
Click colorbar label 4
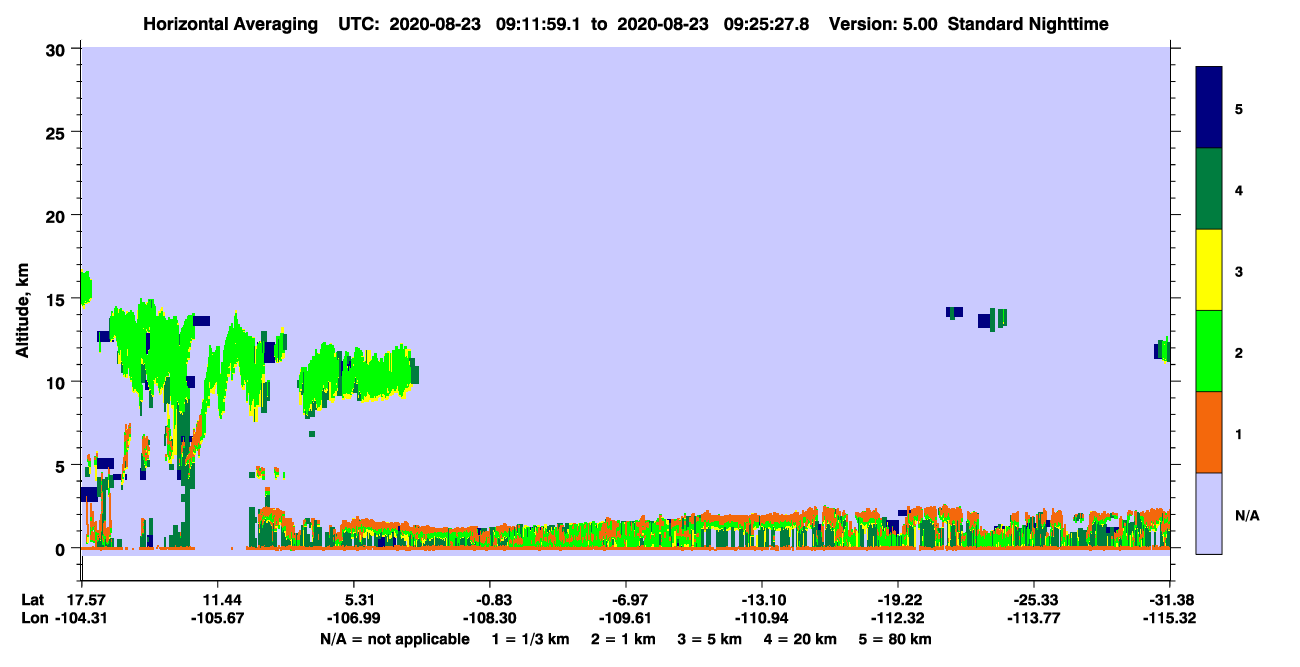1238,190
